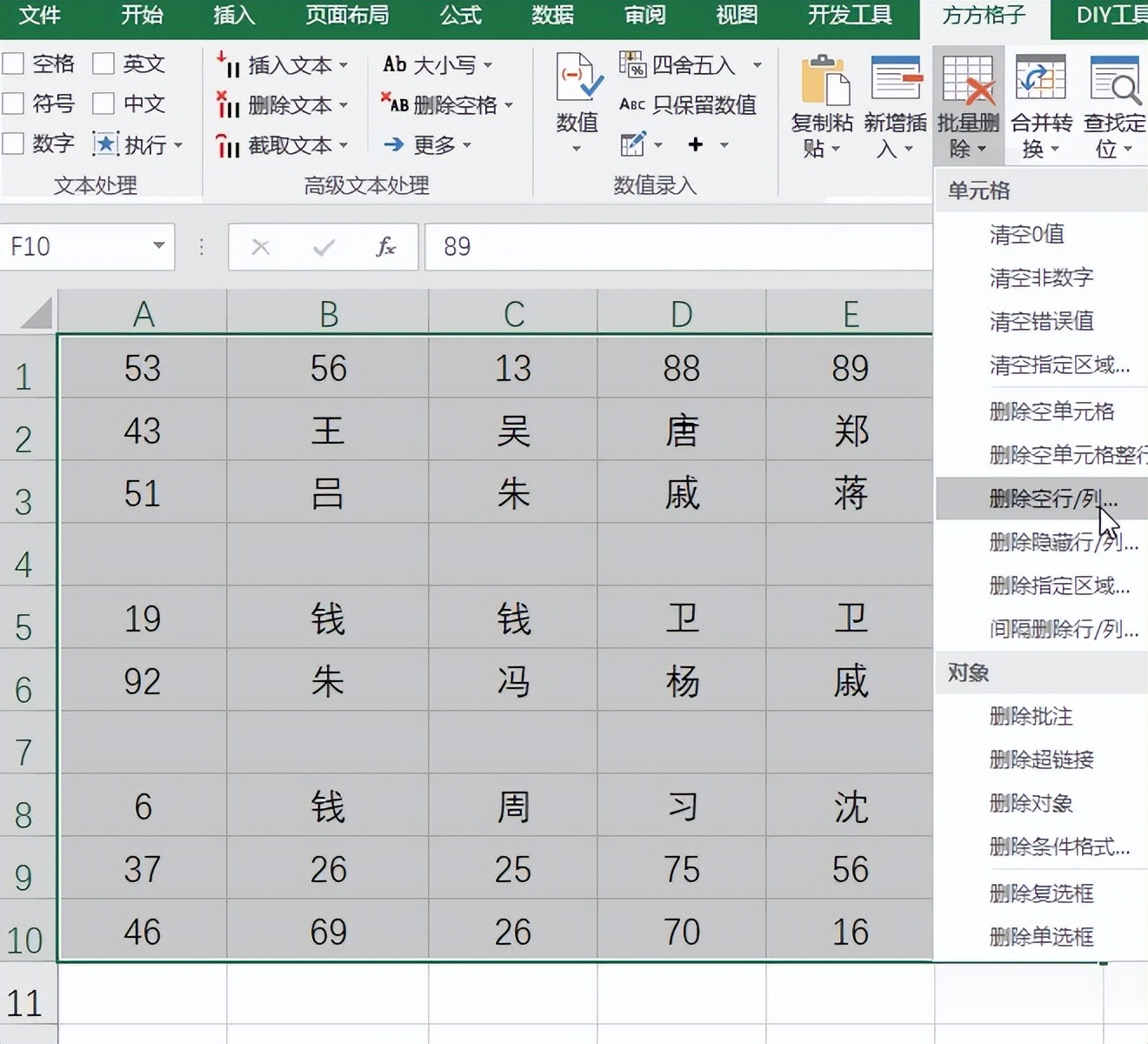Enable the 数字 checkbox
This screenshot has height=1044, width=1148.
[x=13, y=144]
